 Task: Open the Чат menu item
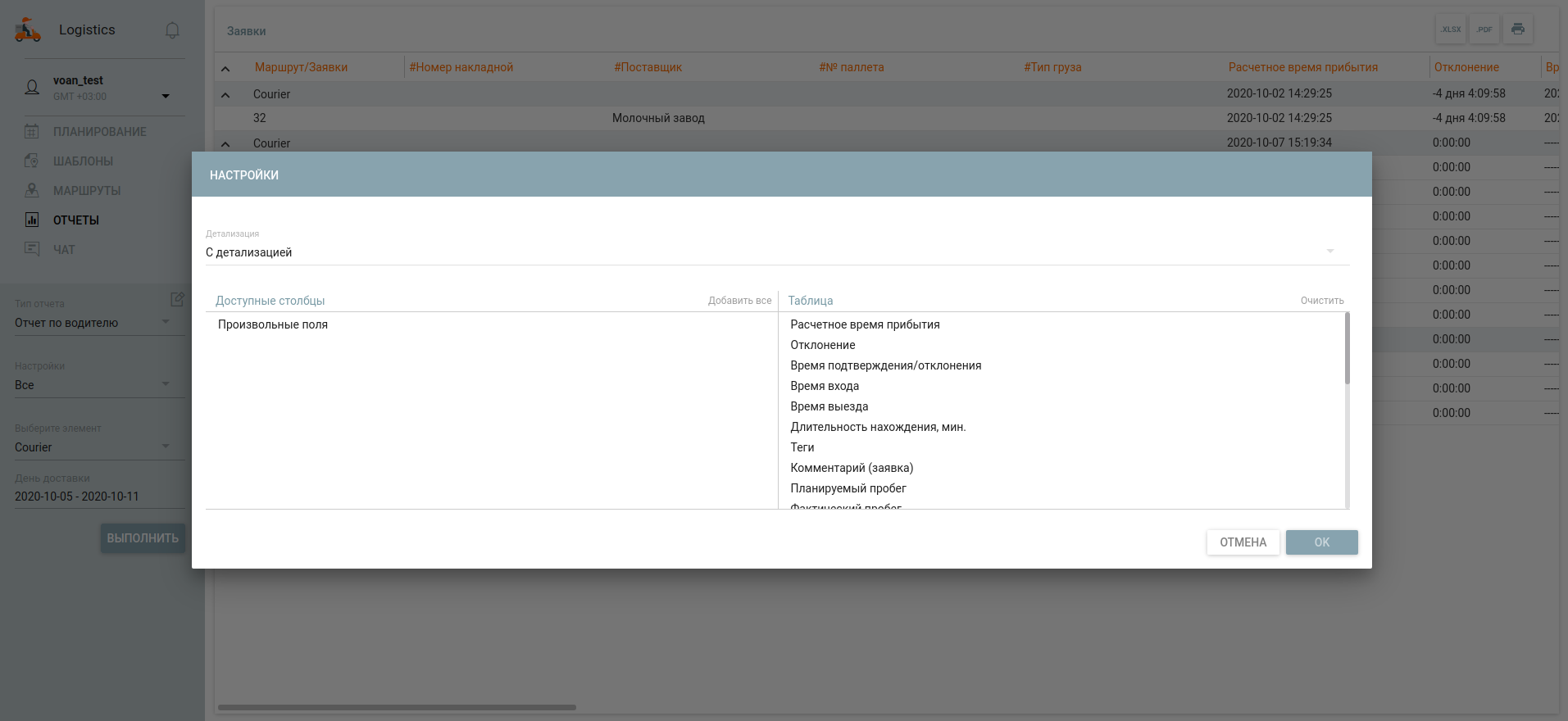pyautogui.click(x=64, y=250)
